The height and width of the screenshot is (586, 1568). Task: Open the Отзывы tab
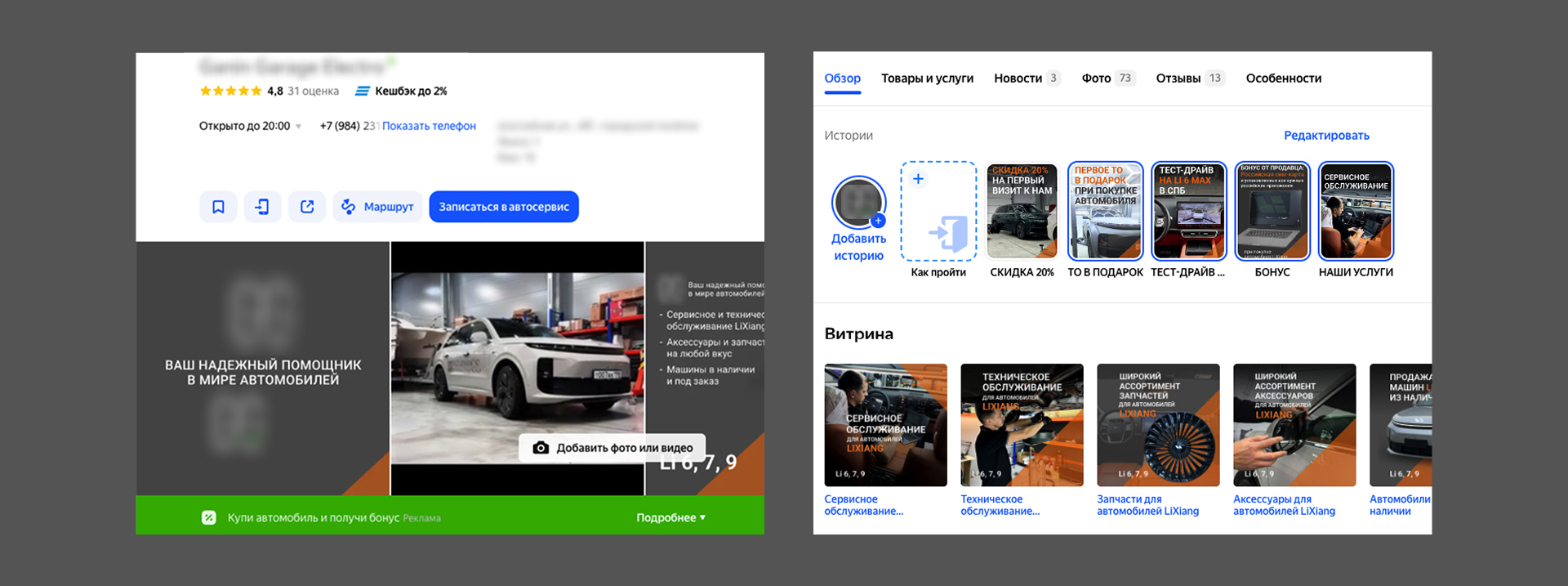[x=1178, y=78]
